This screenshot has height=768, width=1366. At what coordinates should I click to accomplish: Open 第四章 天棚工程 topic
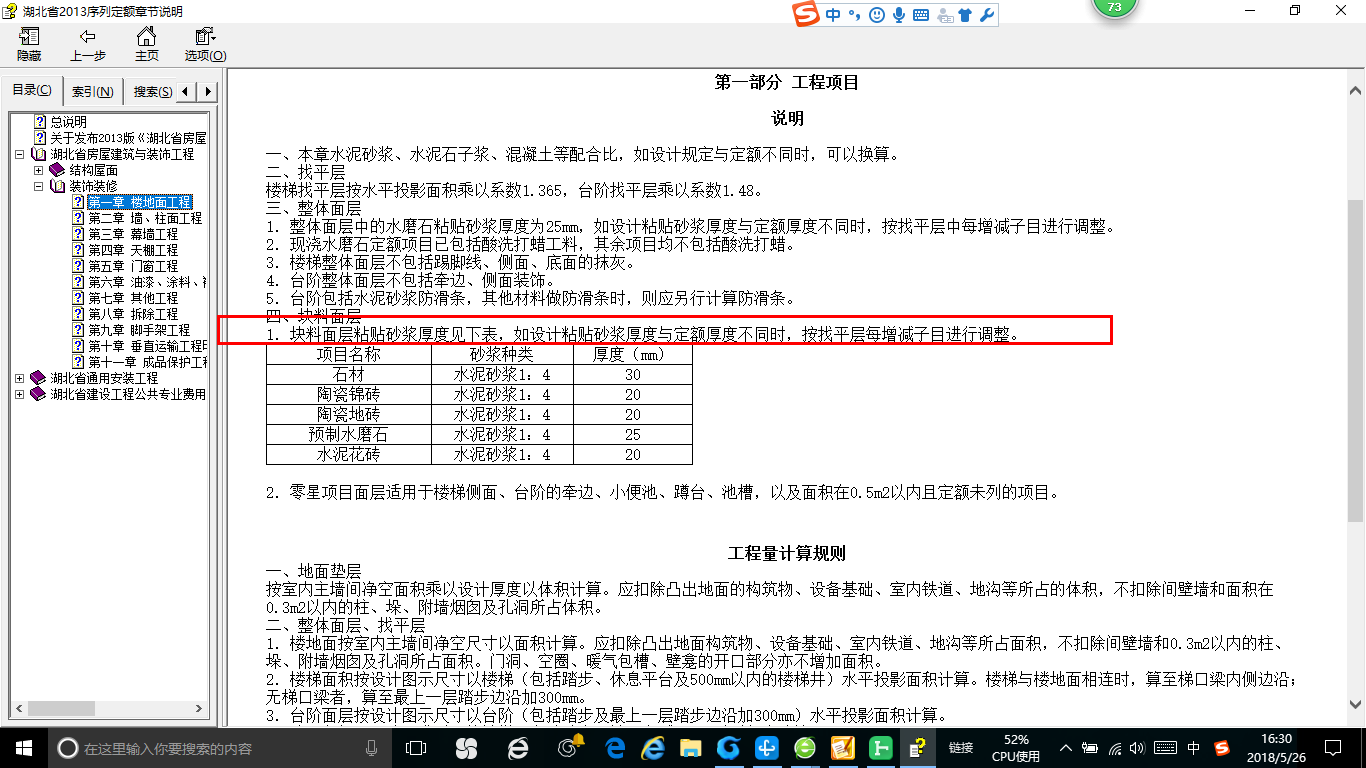point(133,250)
